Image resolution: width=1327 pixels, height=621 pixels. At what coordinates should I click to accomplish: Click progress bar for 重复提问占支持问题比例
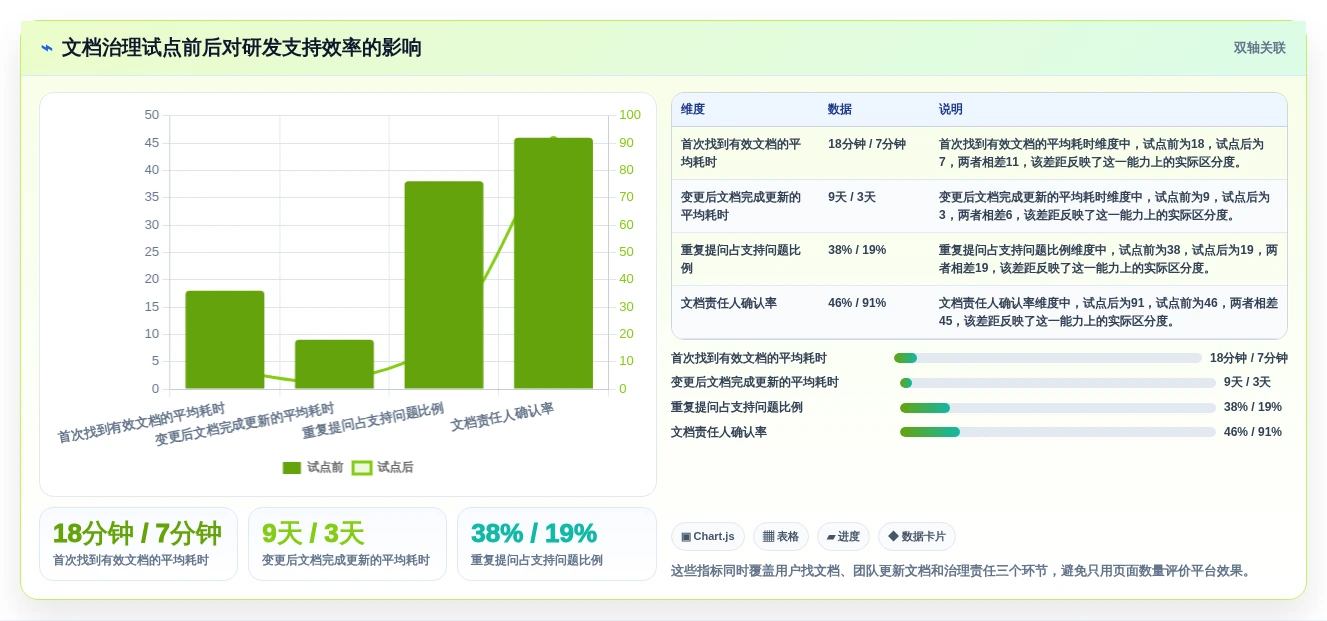tap(1058, 408)
